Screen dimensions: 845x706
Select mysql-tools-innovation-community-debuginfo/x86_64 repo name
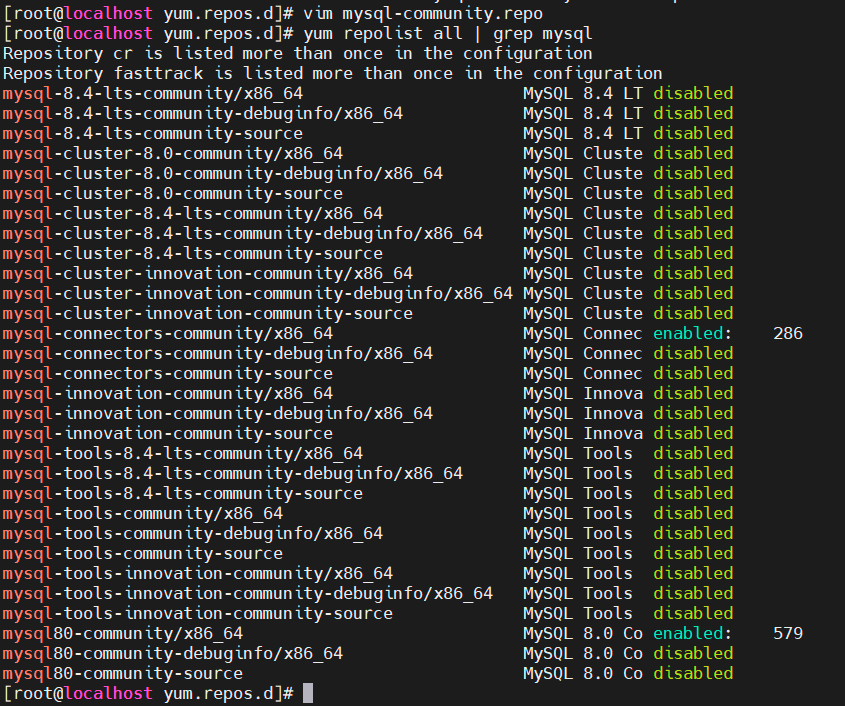pos(248,592)
